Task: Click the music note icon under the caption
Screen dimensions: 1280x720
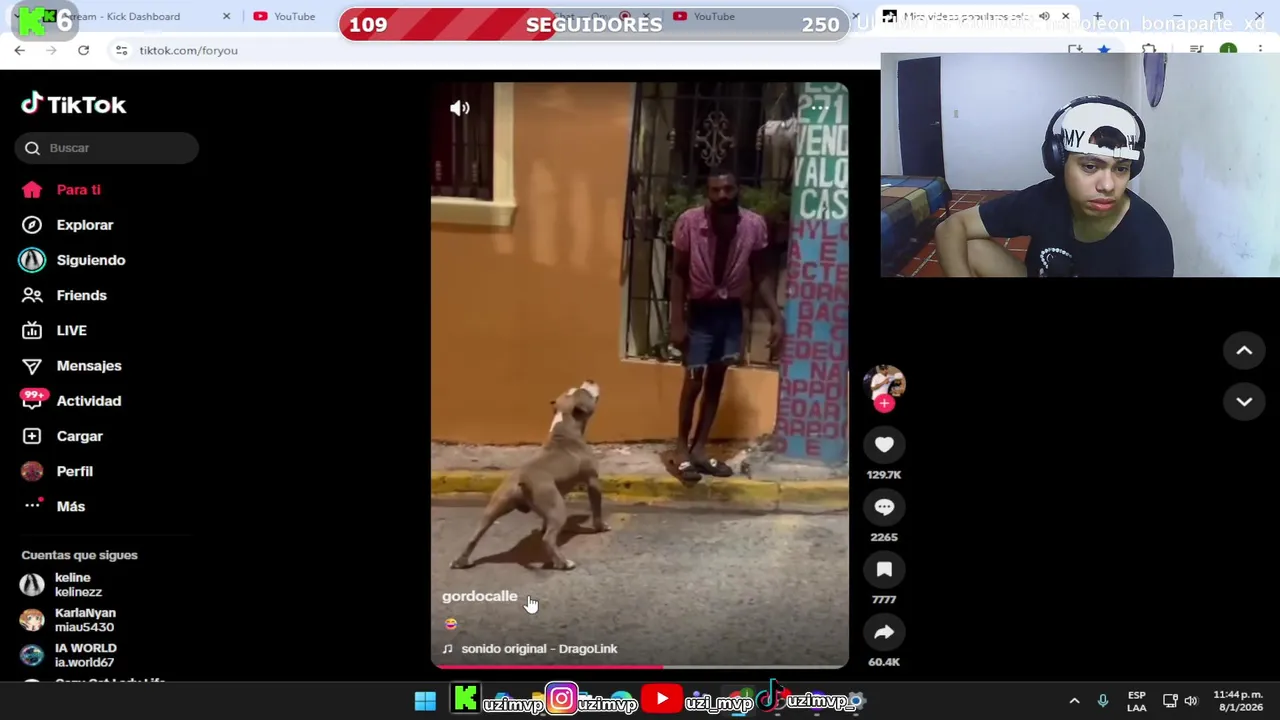Action: coord(447,649)
